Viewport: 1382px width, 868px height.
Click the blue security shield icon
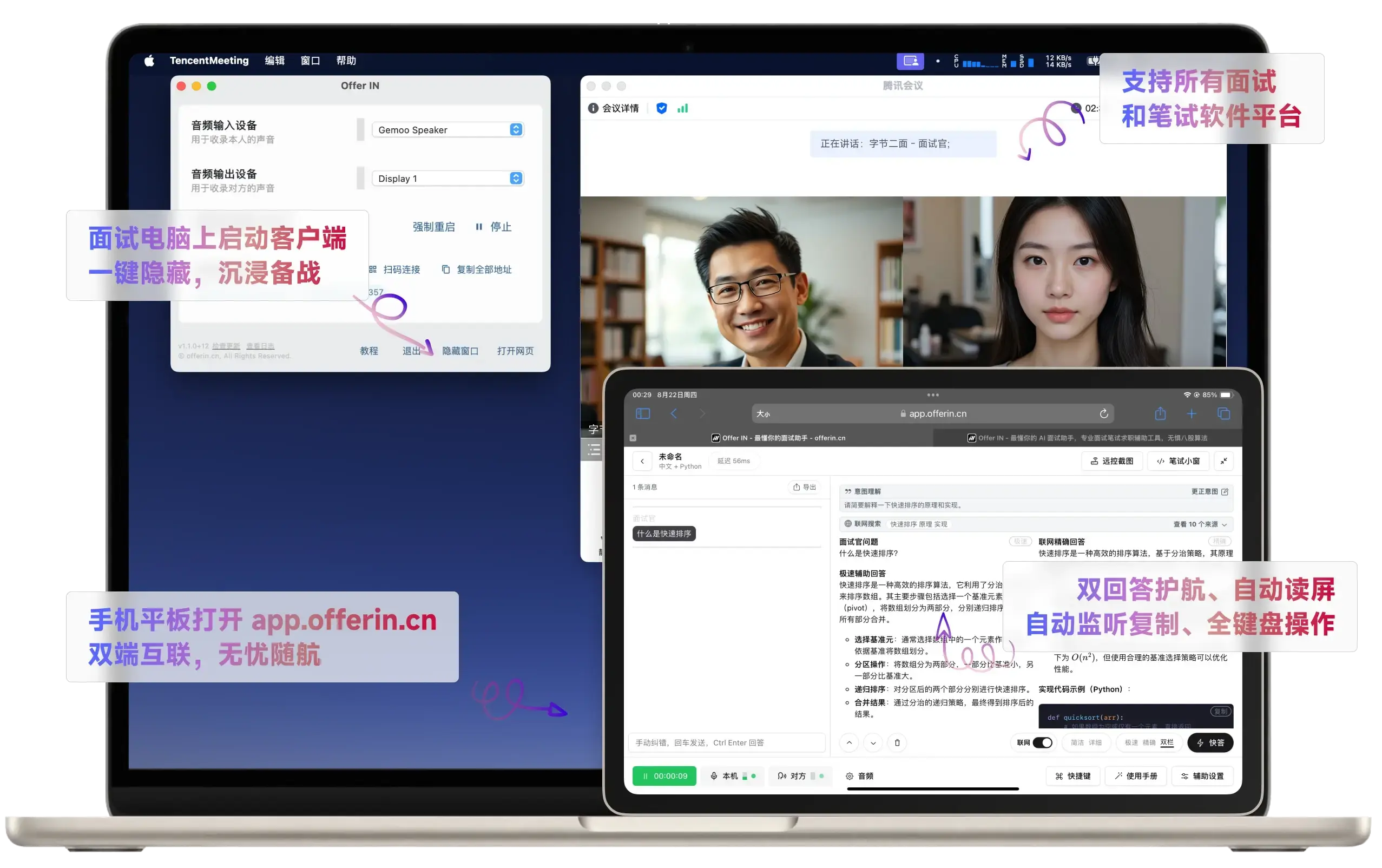tap(662, 108)
